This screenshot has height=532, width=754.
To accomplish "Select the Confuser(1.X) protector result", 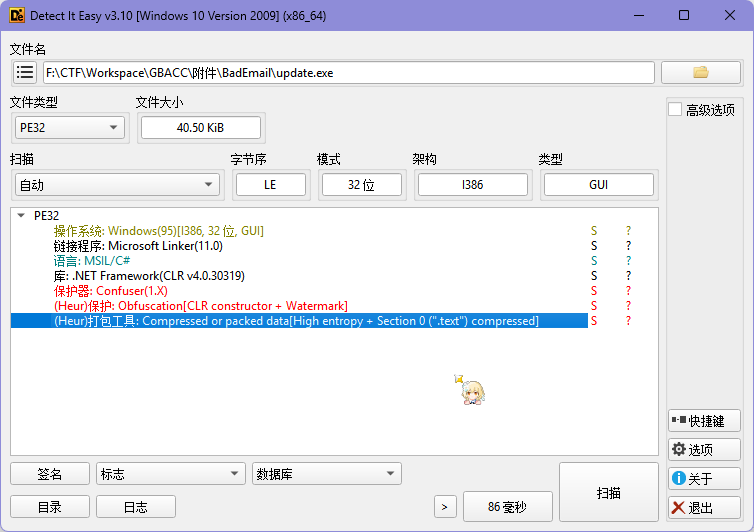I will [x=125, y=291].
